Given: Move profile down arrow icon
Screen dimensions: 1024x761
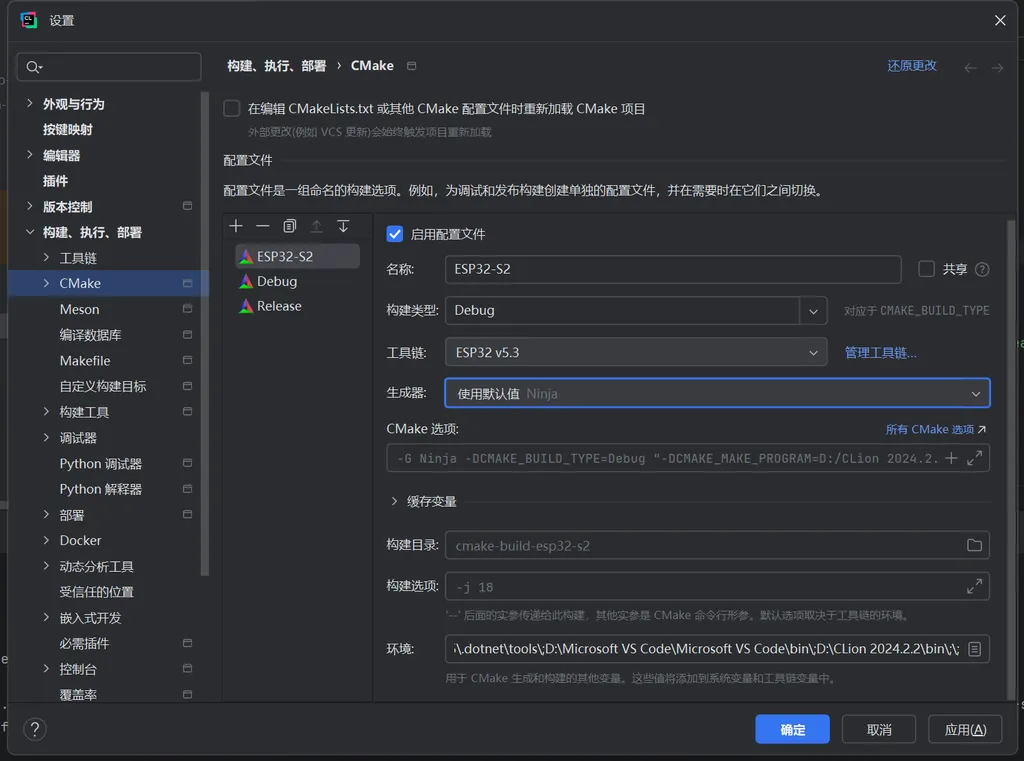Looking at the screenshot, I should tap(343, 226).
